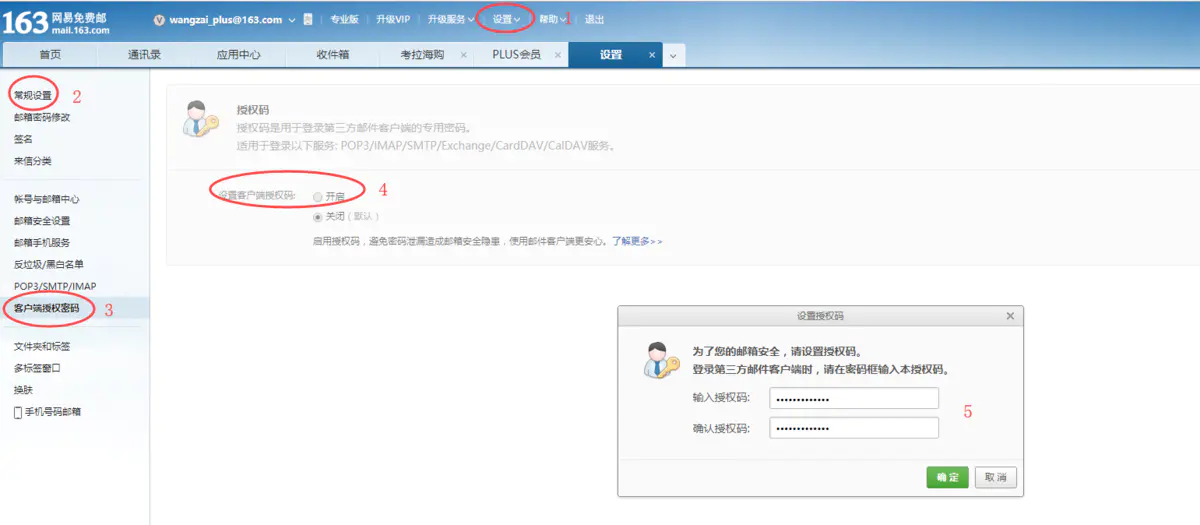This screenshot has height=525, width=1200.
Task: Switch to the 通讯录 tab
Action: pos(144,55)
